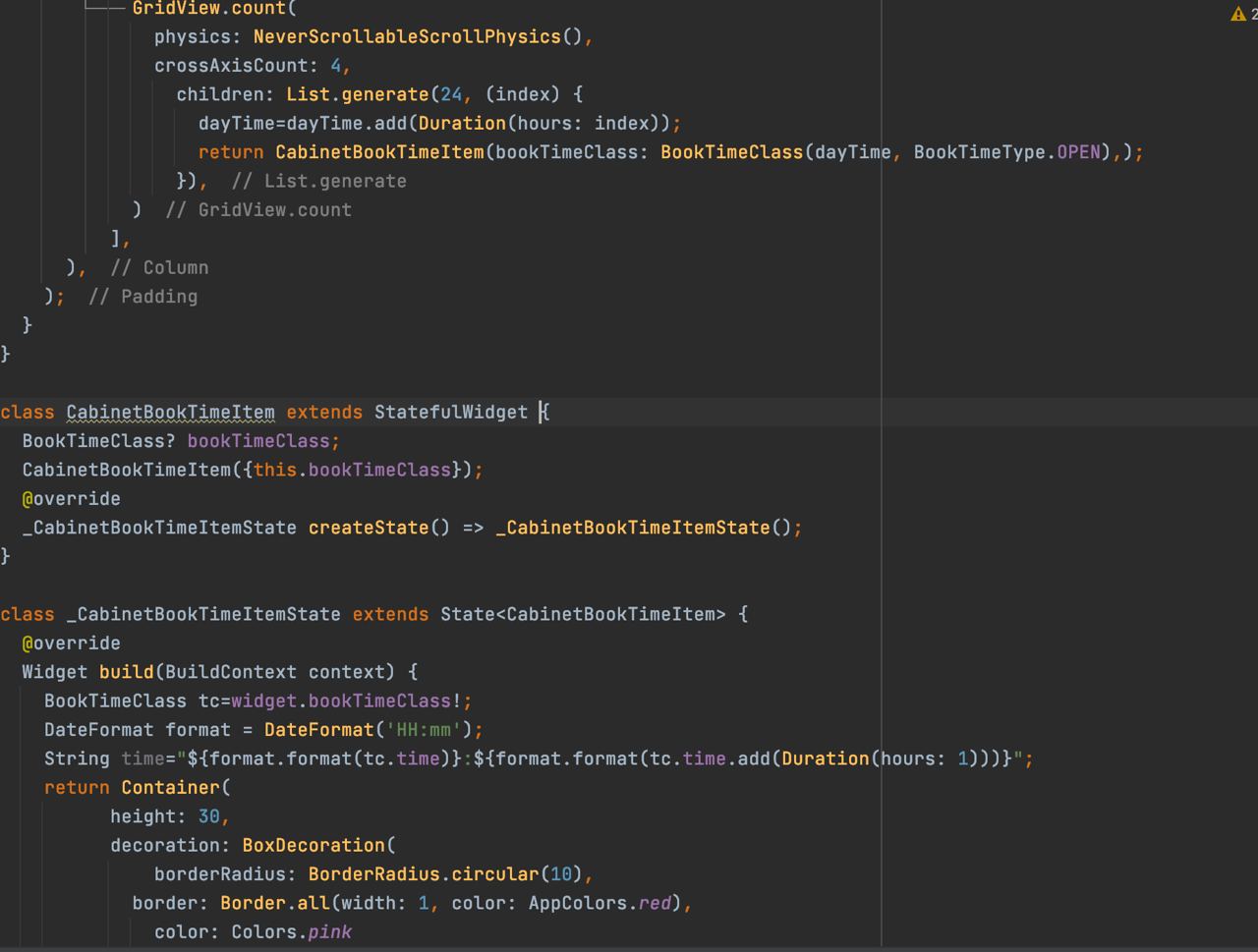Click AppColors.red color reference
The width and height of the screenshot is (1258, 952).
coord(600,904)
